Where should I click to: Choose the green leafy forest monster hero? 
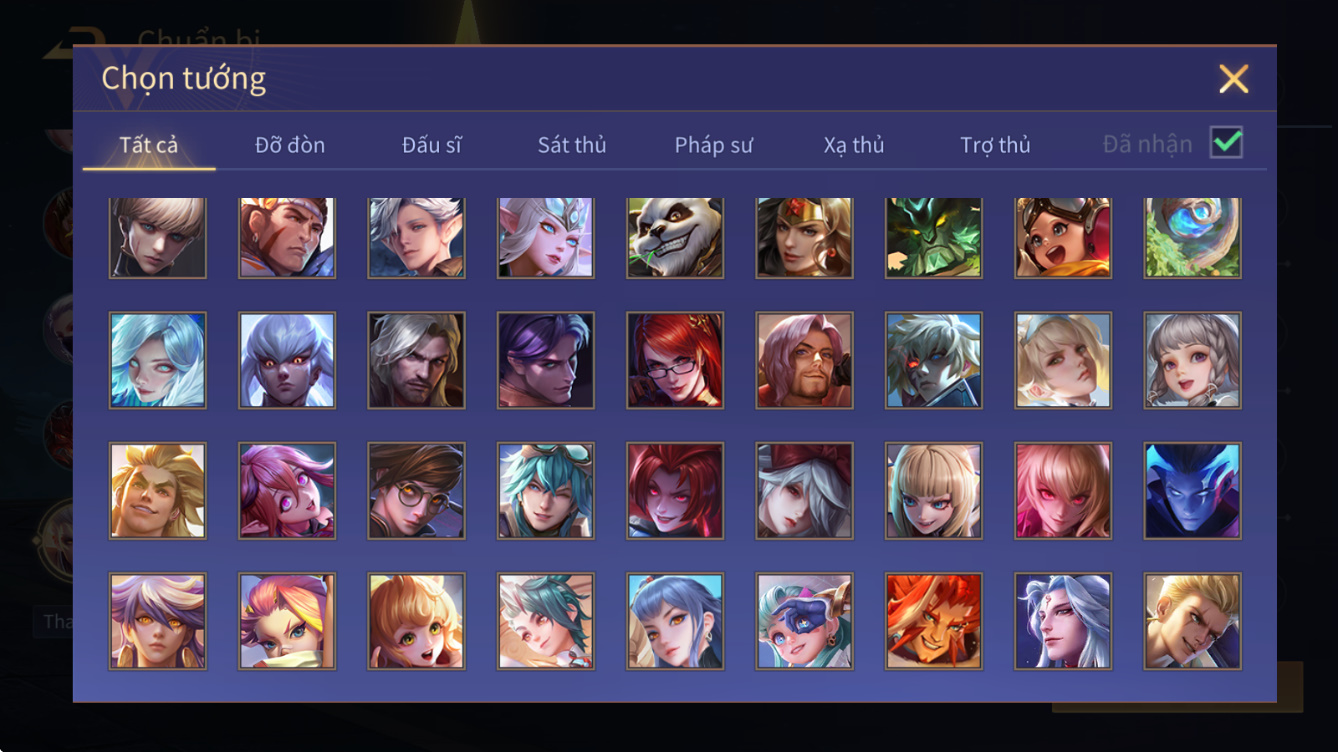(x=934, y=238)
